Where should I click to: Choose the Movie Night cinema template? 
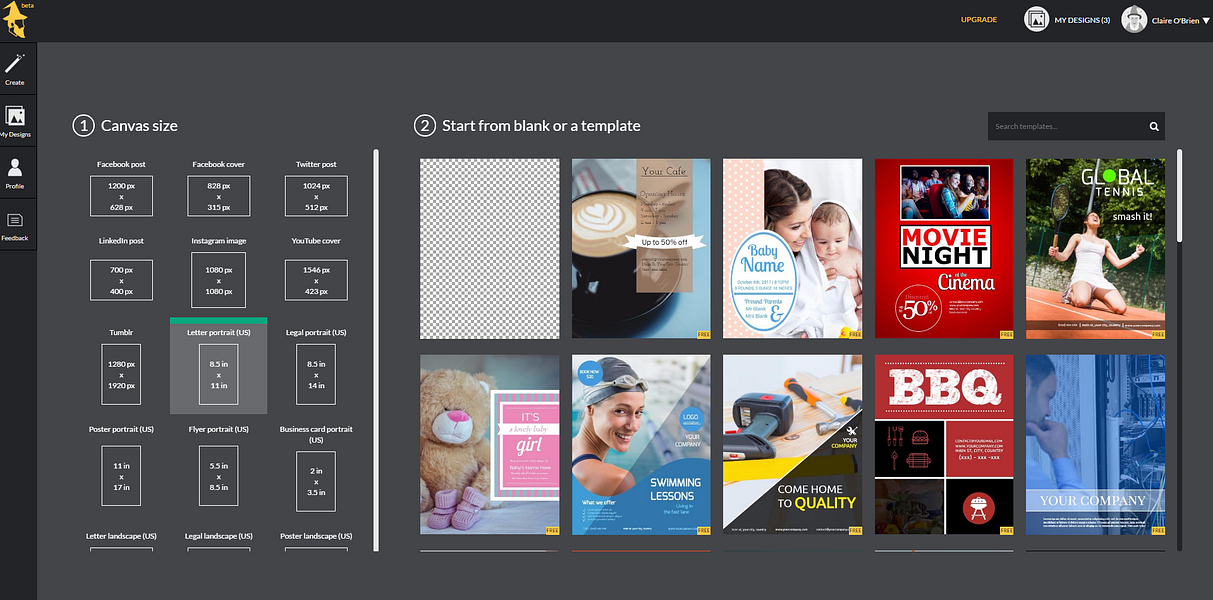[x=943, y=247]
